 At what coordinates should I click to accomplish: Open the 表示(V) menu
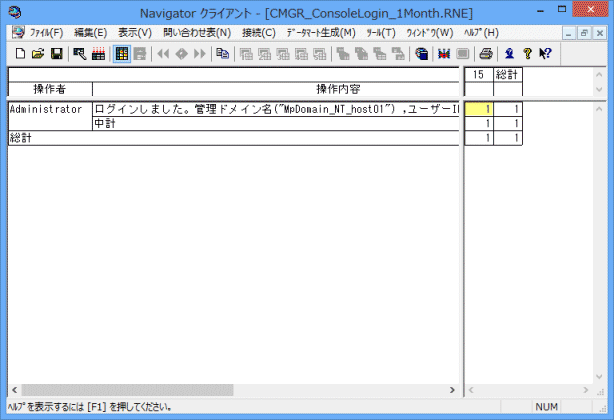point(135,33)
